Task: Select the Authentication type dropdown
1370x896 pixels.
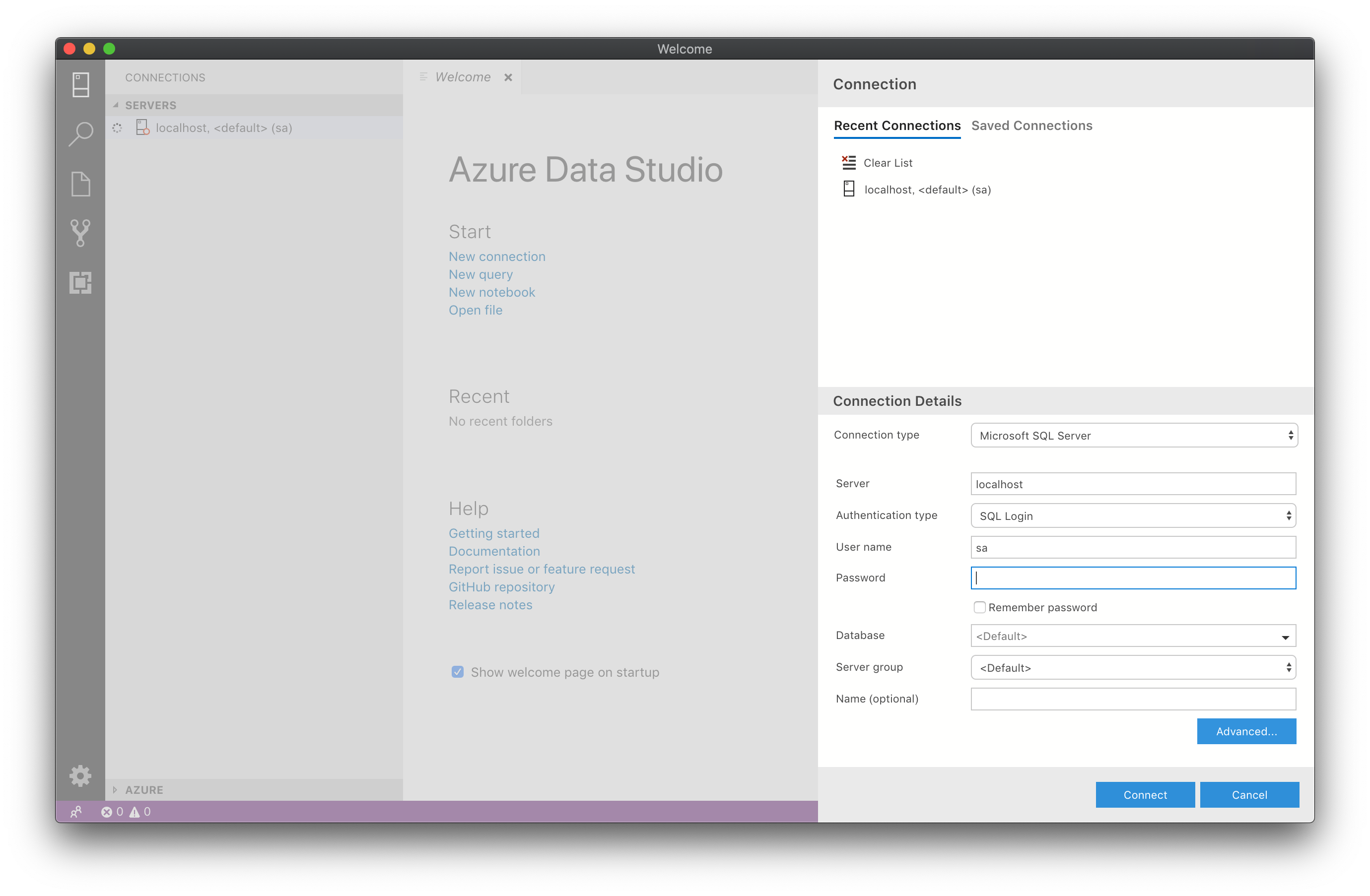Action: click(1133, 516)
